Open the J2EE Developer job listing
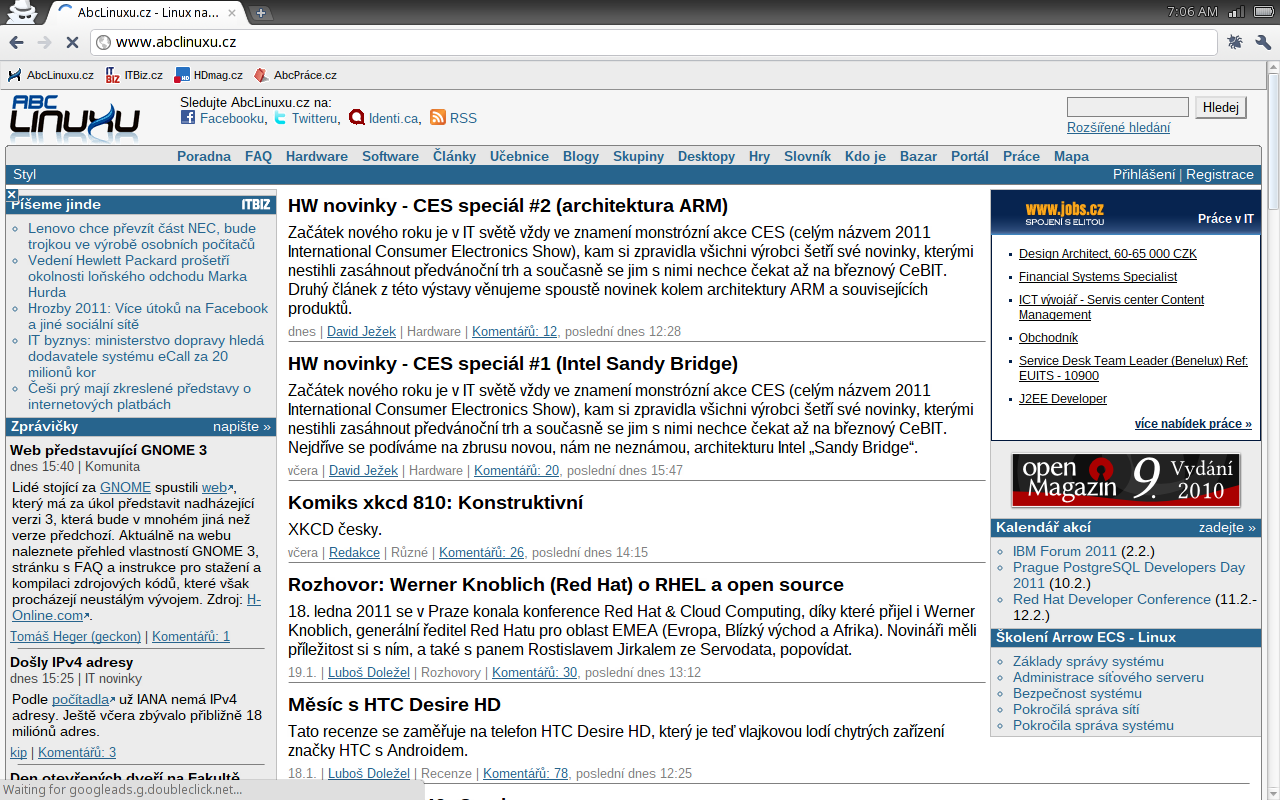This screenshot has height=800, width=1280. (x=1063, y=399)
